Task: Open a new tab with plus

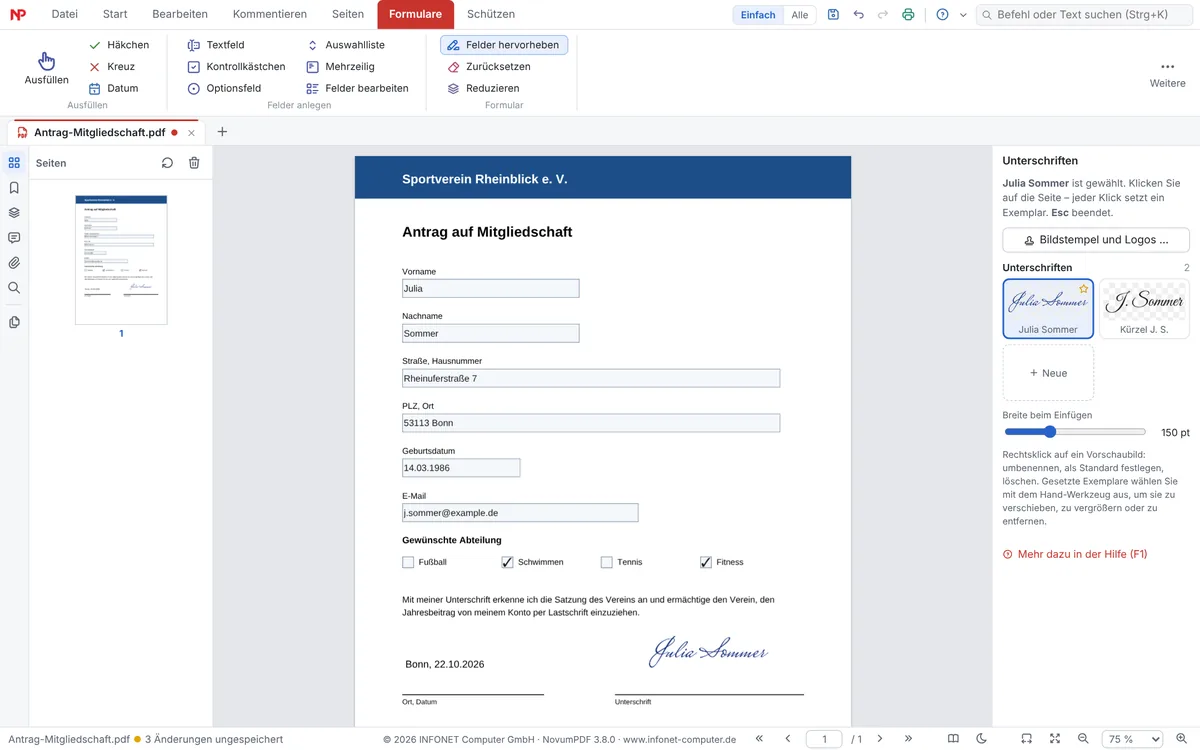Action: tap(222, 132)
